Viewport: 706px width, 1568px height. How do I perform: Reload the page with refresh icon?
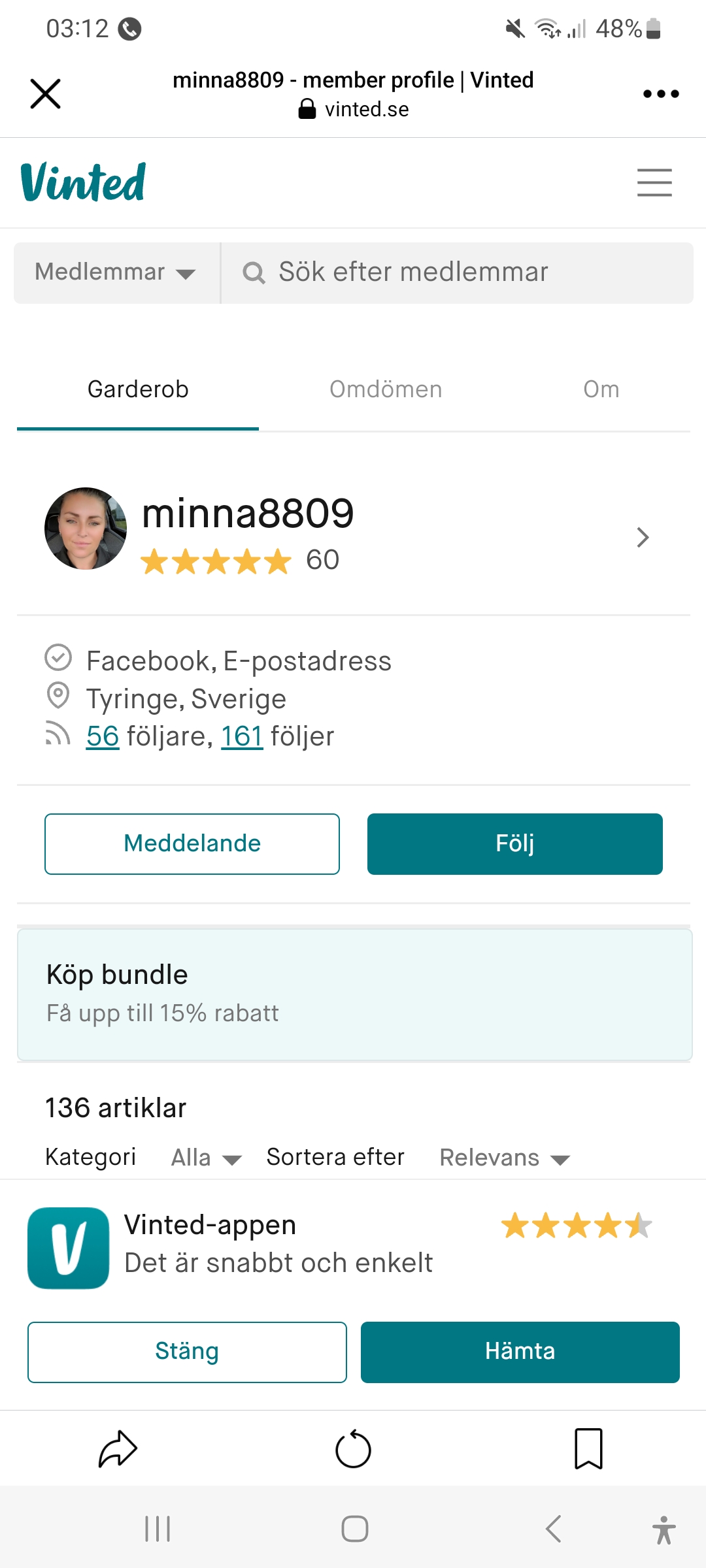[x=353, y=1449]
